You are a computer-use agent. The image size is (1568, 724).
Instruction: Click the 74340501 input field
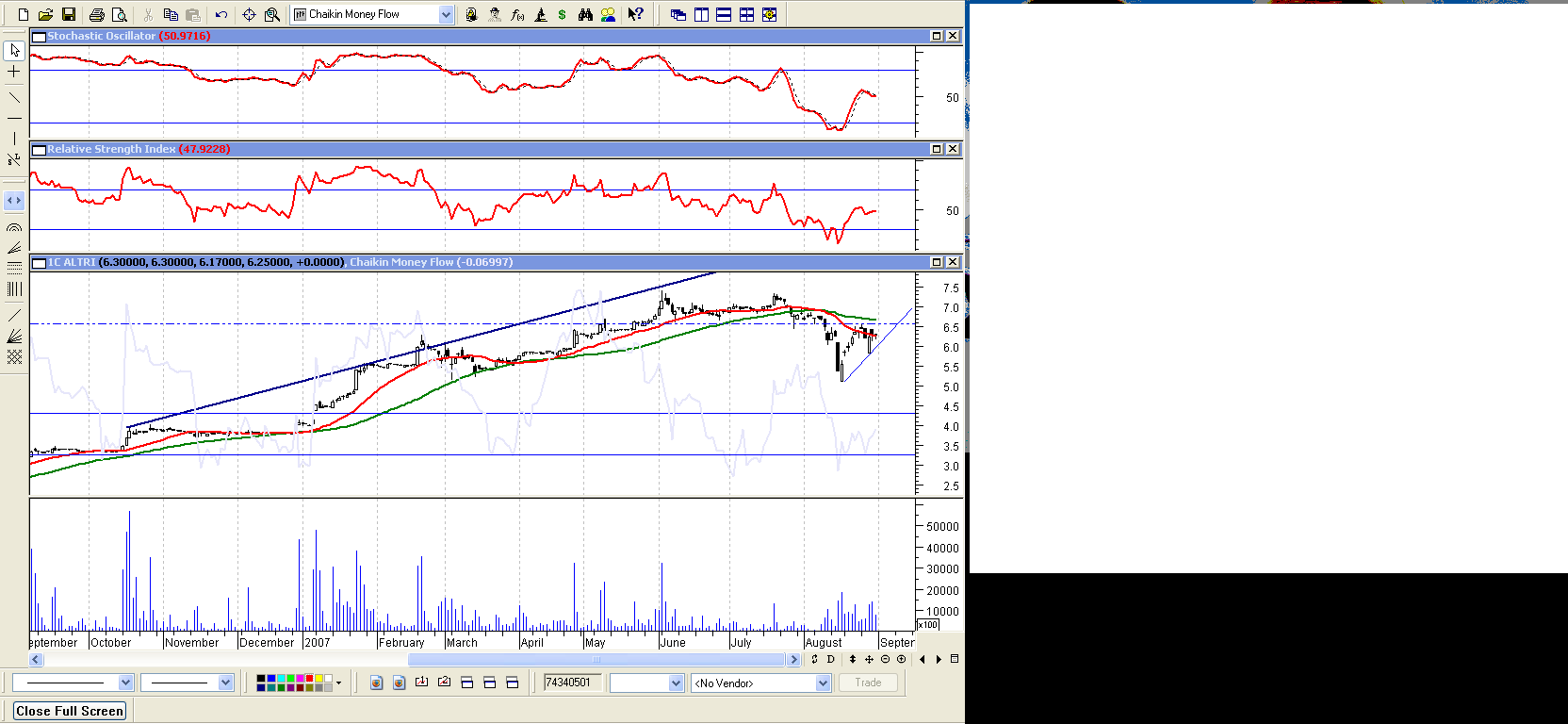coord(572,683)
